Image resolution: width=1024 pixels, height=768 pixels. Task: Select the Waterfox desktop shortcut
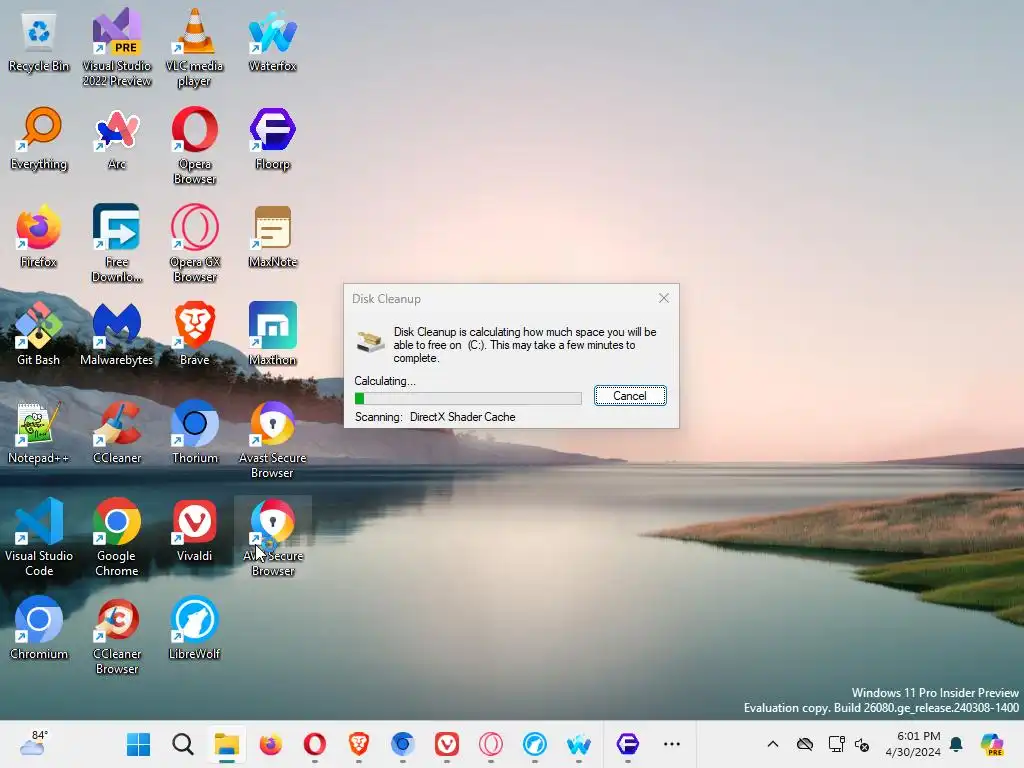pyautogui.click(x=272, y=42)
